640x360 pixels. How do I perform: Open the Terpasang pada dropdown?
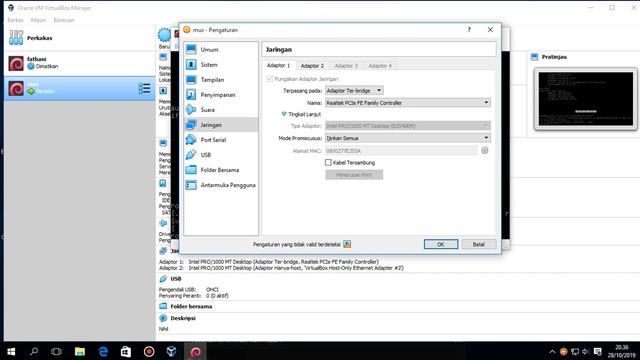coord(354,91)
